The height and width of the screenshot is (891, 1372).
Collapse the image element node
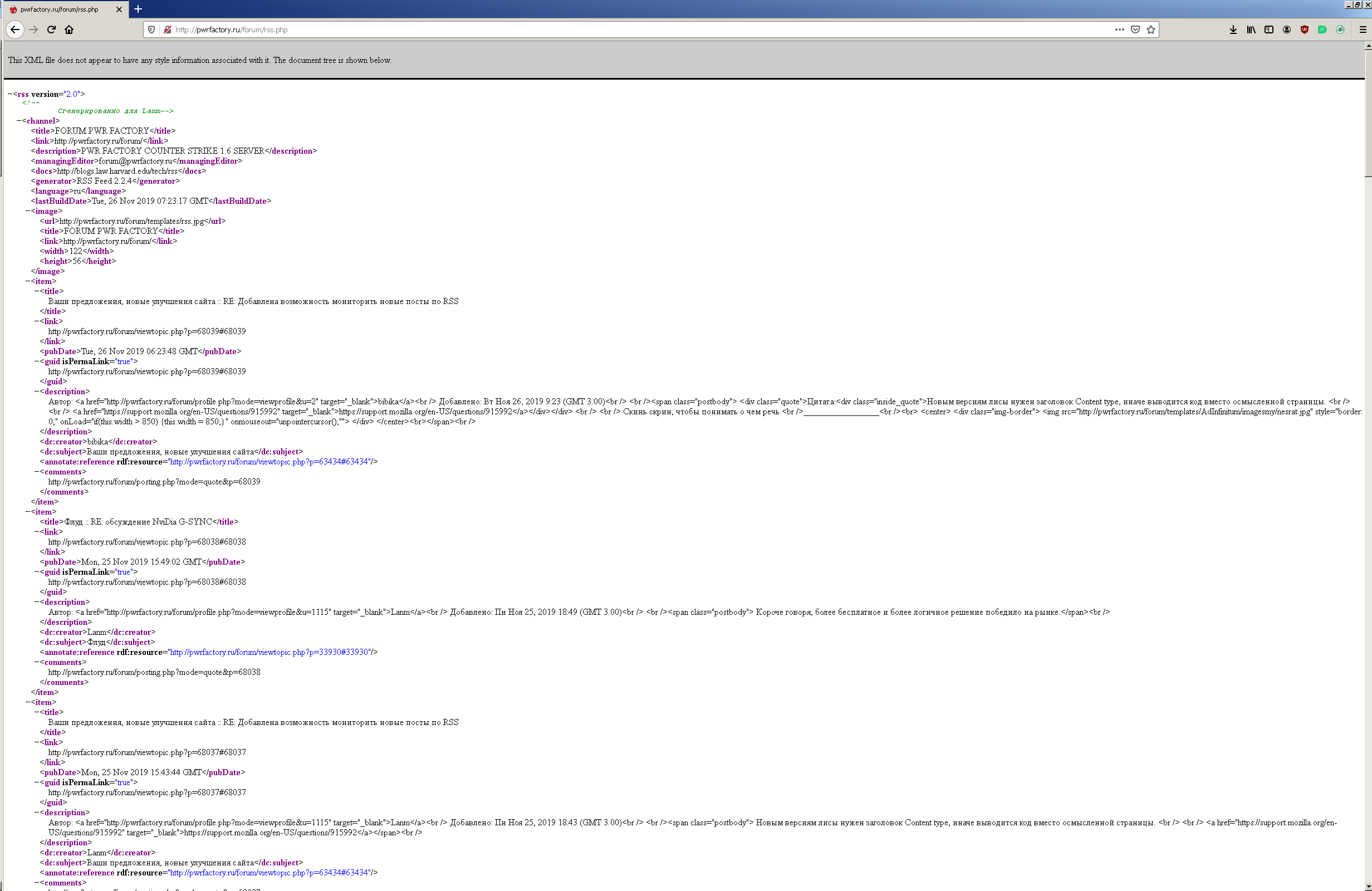(x=28, y=211)
